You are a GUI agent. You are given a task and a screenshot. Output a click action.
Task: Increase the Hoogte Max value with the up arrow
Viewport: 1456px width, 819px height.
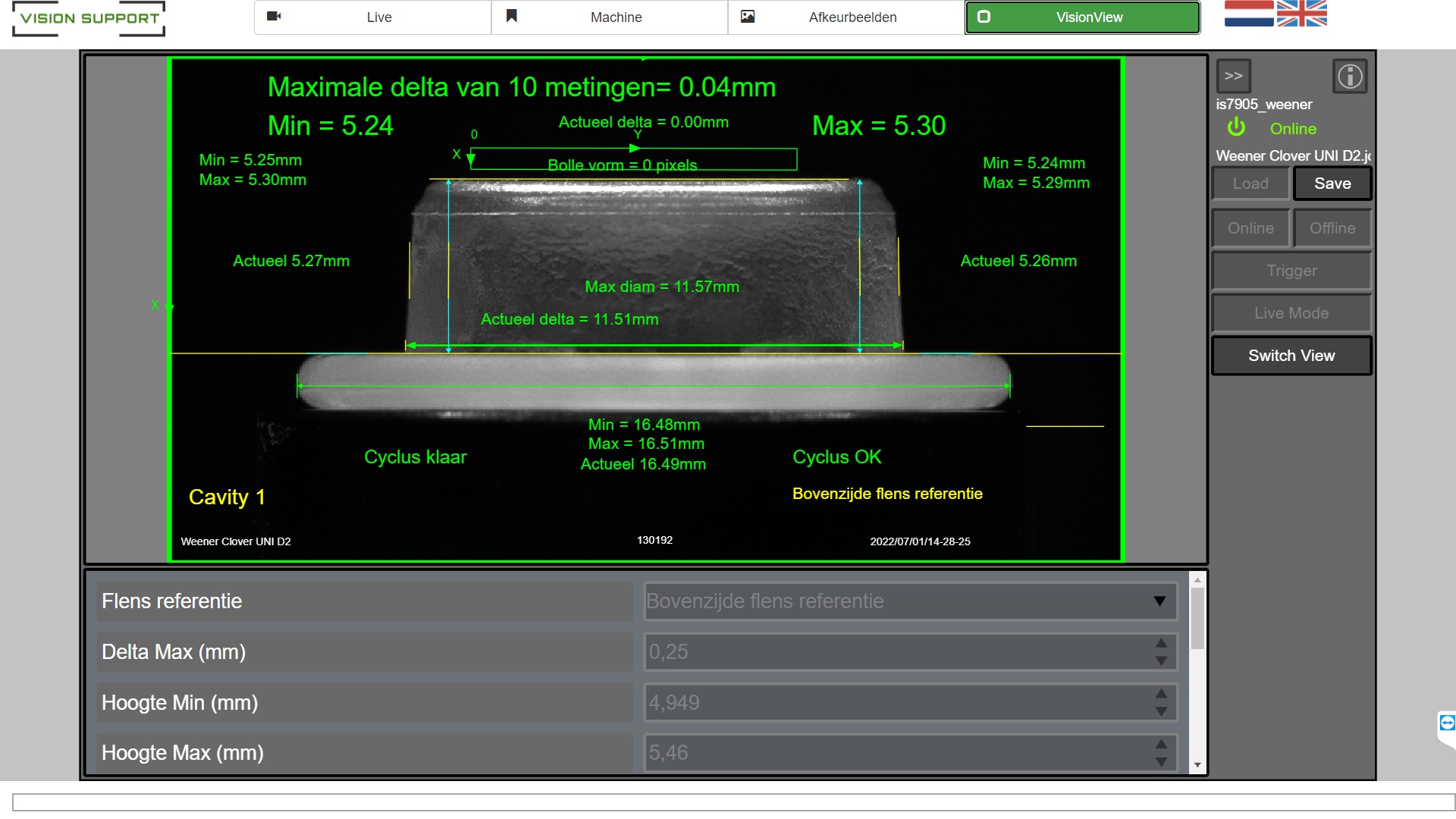pos(1161,744)
